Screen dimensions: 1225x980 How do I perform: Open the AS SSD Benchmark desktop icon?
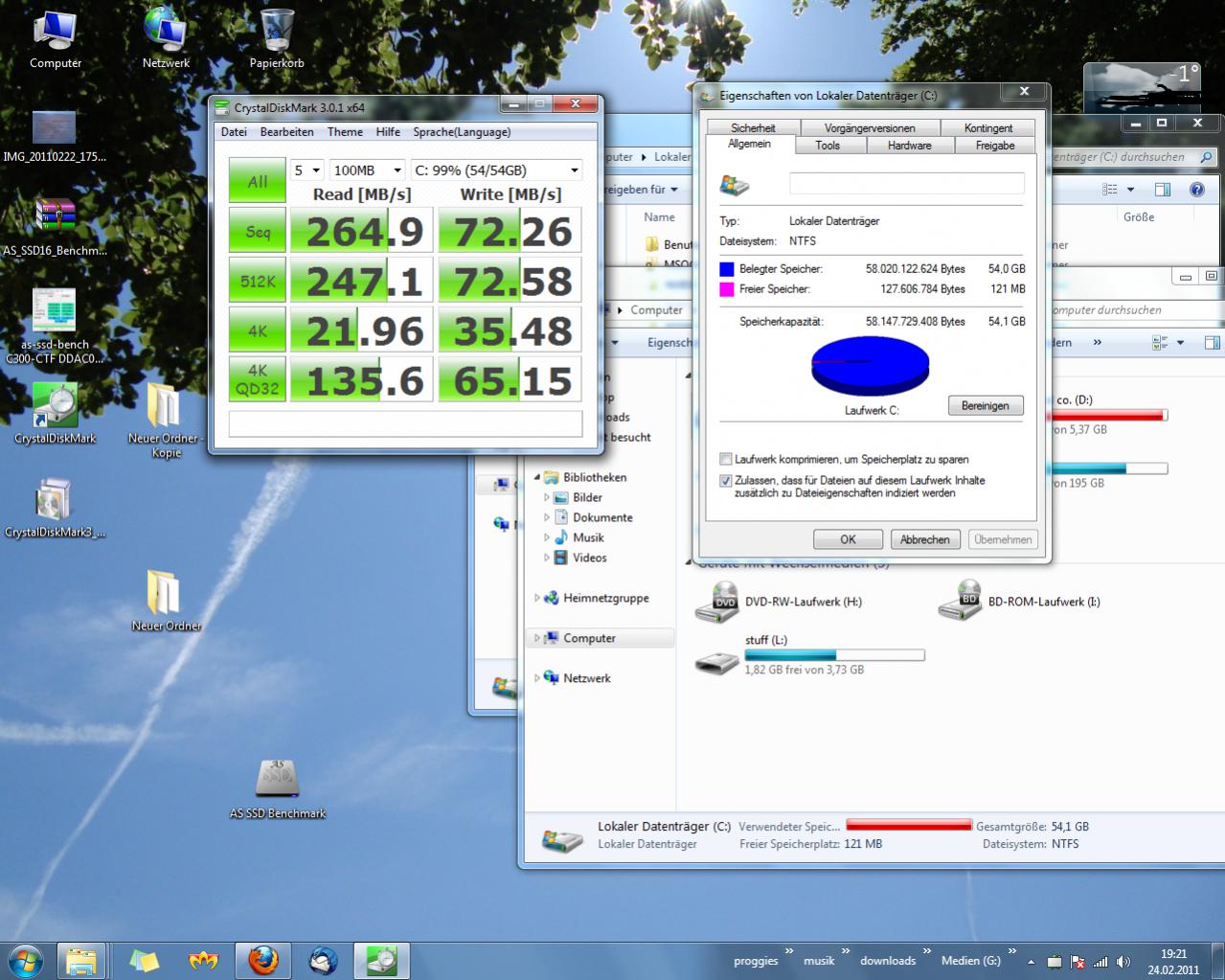(x=278, y=789)
